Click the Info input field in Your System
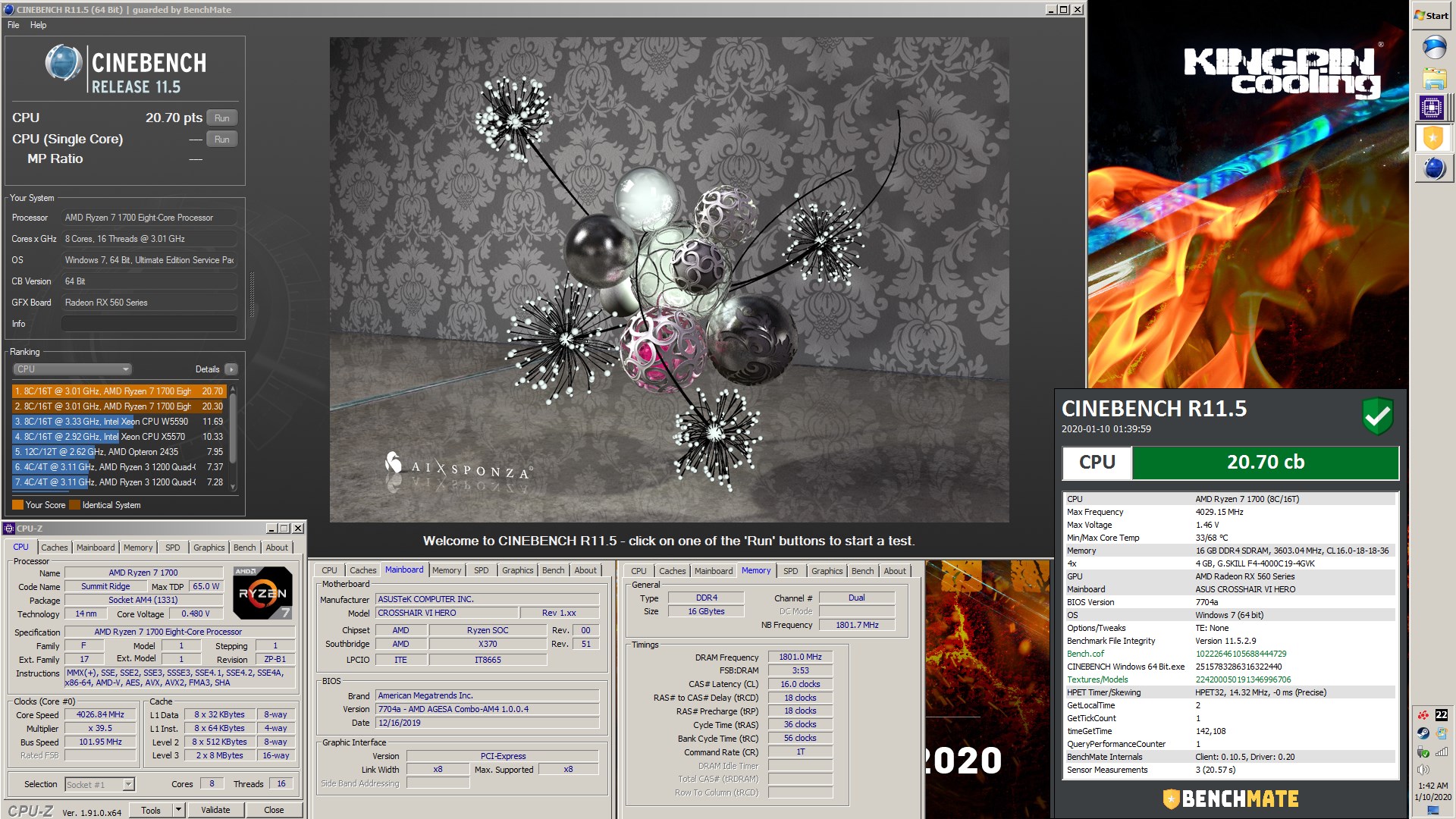The width and height of the screenshot is (1456, 819). (149, 324)
